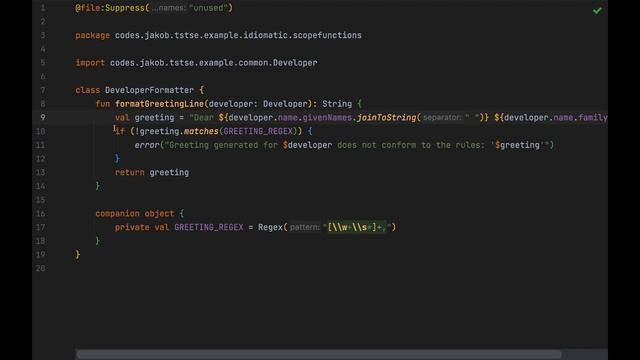This screenshot has width=640, height=360.
Task: Click the separator parameter hint
Action: pyautogui.click(x=442, y=118)
